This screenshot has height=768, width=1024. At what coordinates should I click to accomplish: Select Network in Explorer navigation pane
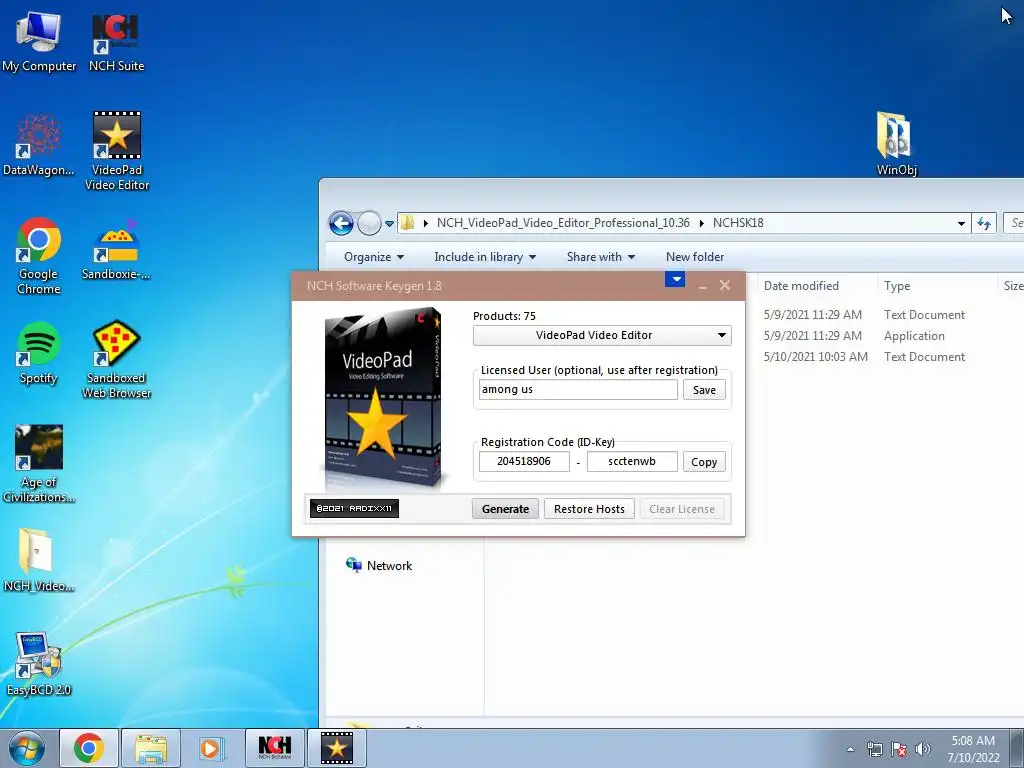(379, 566)
